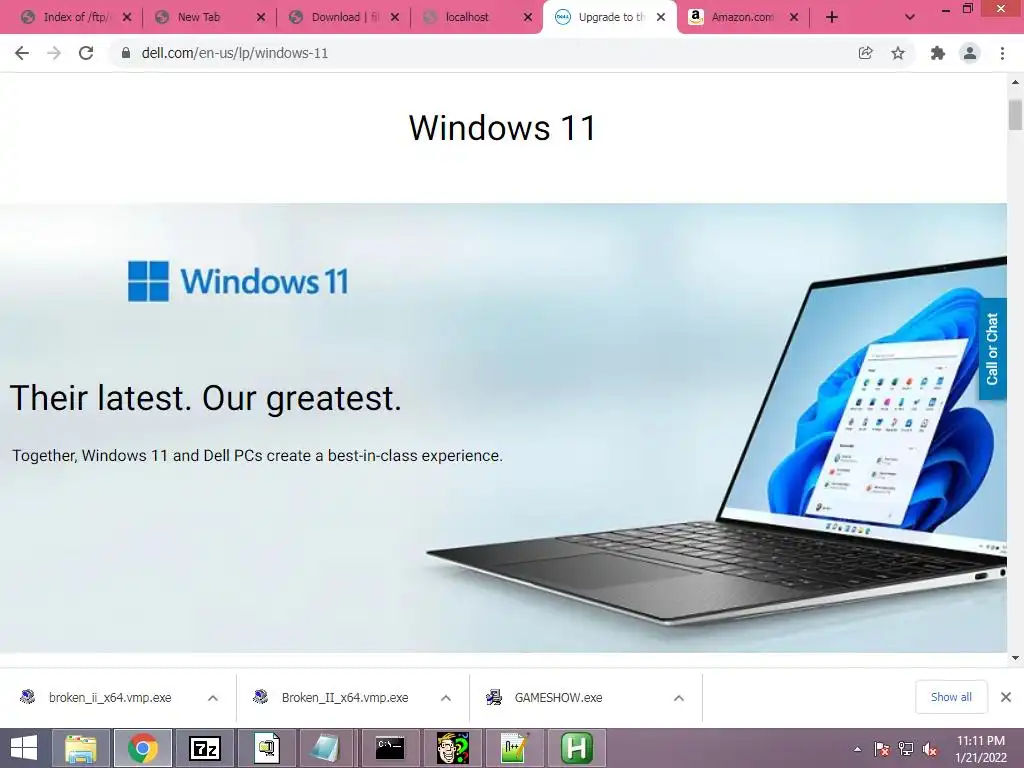Click the scrollbar up arrow

coord(1015,82)
